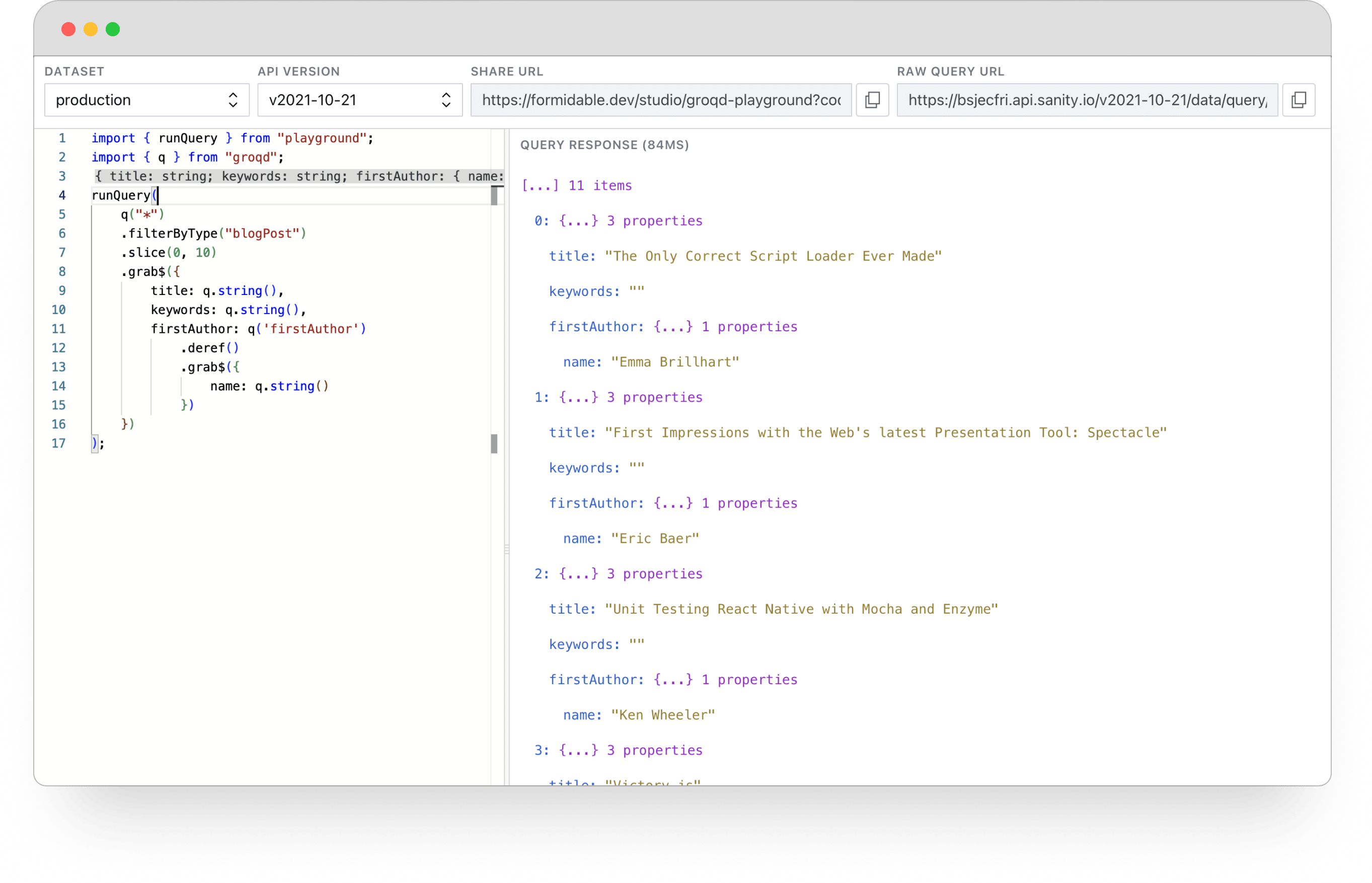Click the yellow minimize window button
1372x883 pixels.
(91, 29)
